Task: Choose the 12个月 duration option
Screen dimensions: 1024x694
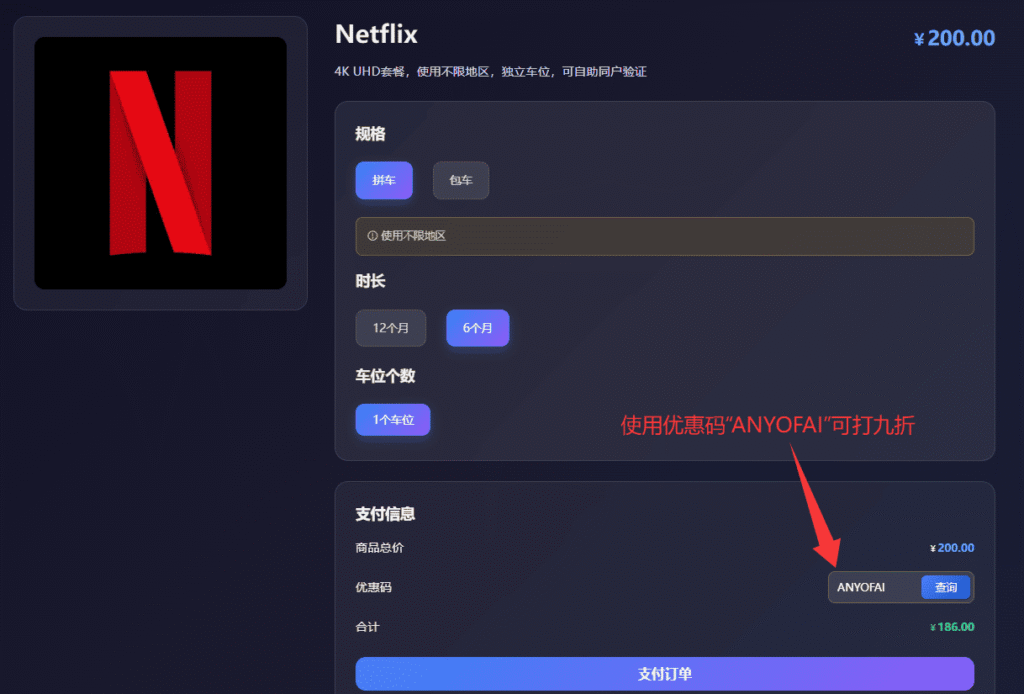Action: coord(390,327)
